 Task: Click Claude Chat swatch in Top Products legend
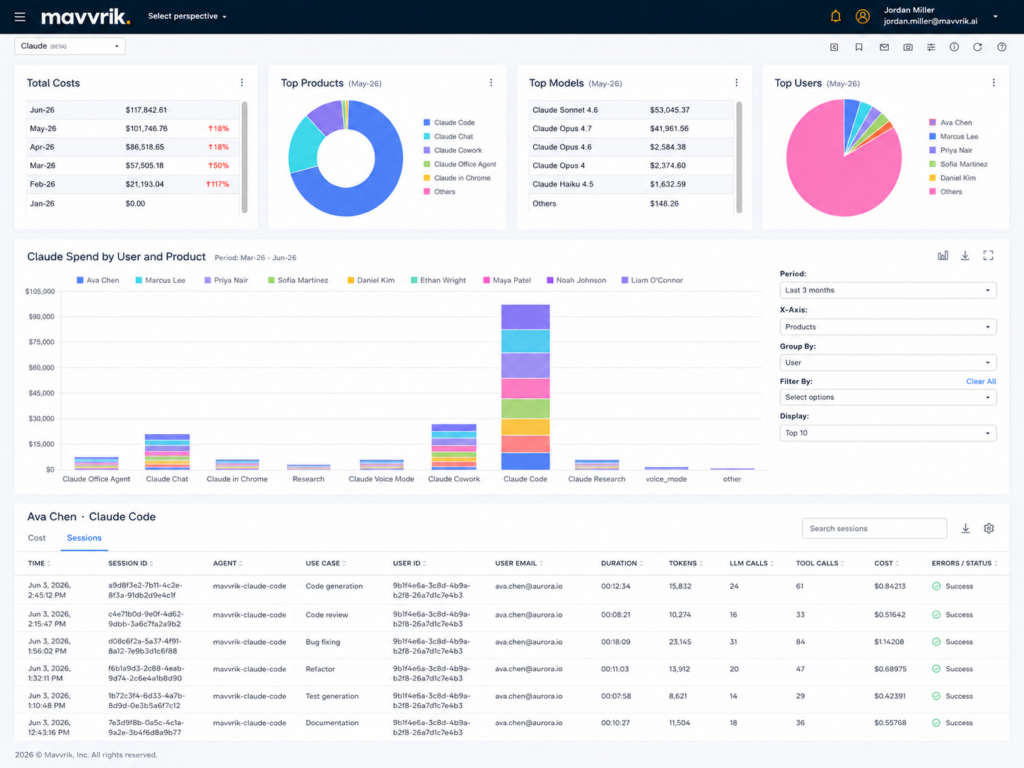(x=427, y=136)
